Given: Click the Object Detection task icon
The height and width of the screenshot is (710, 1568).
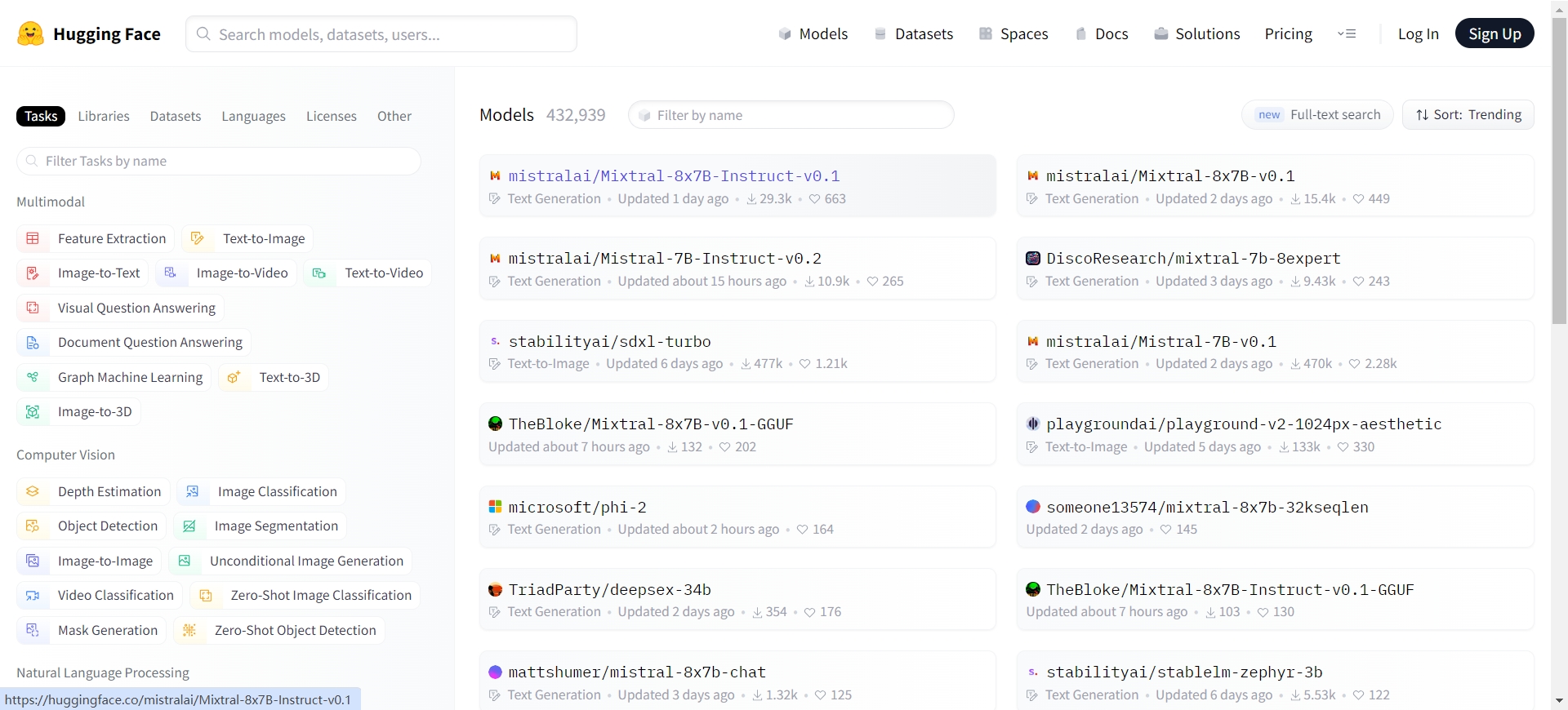Looking at the screenshot, I should click(33, 526).
